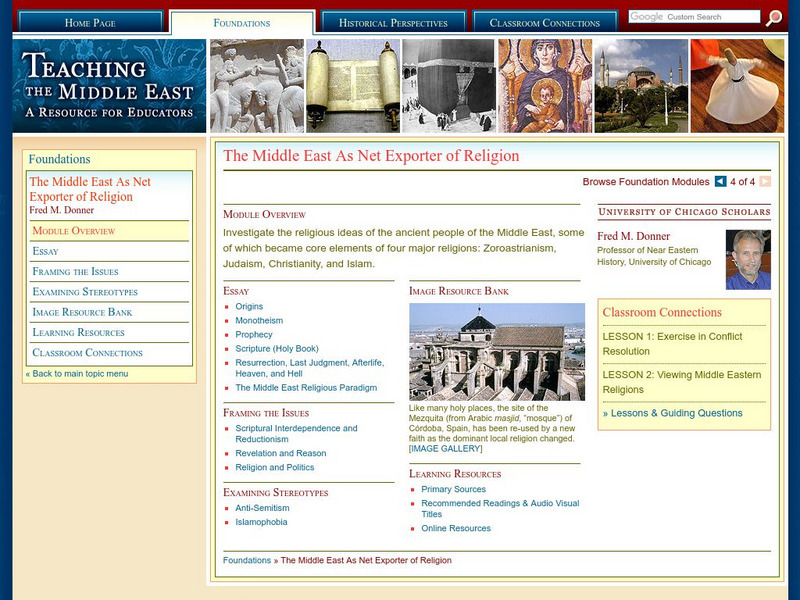This screenshot has width=800, height=600.
Task: Open Online Resources link
Action: 456,529
